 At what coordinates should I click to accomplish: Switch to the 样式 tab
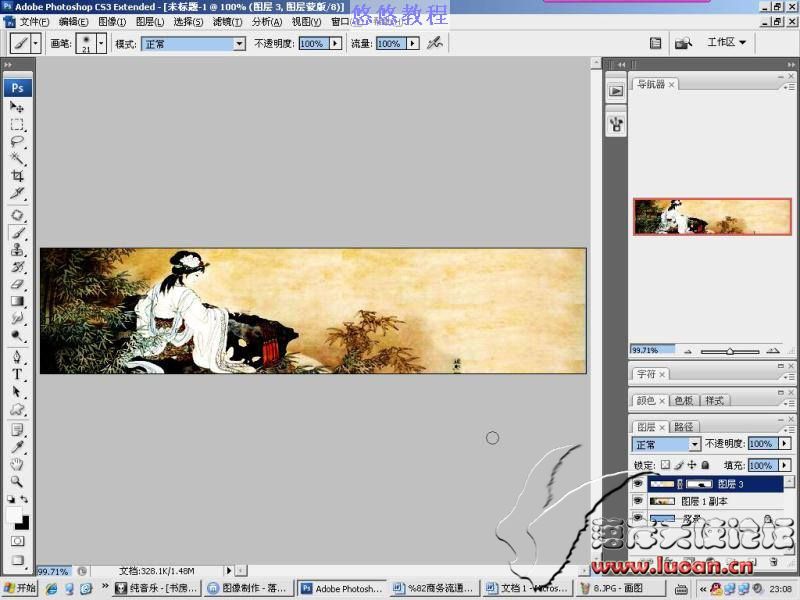(715, 401)
